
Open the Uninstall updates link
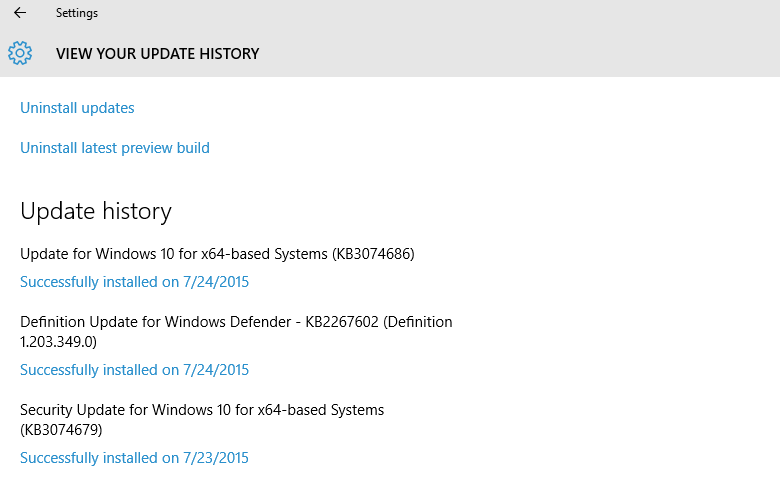point(77,108)
